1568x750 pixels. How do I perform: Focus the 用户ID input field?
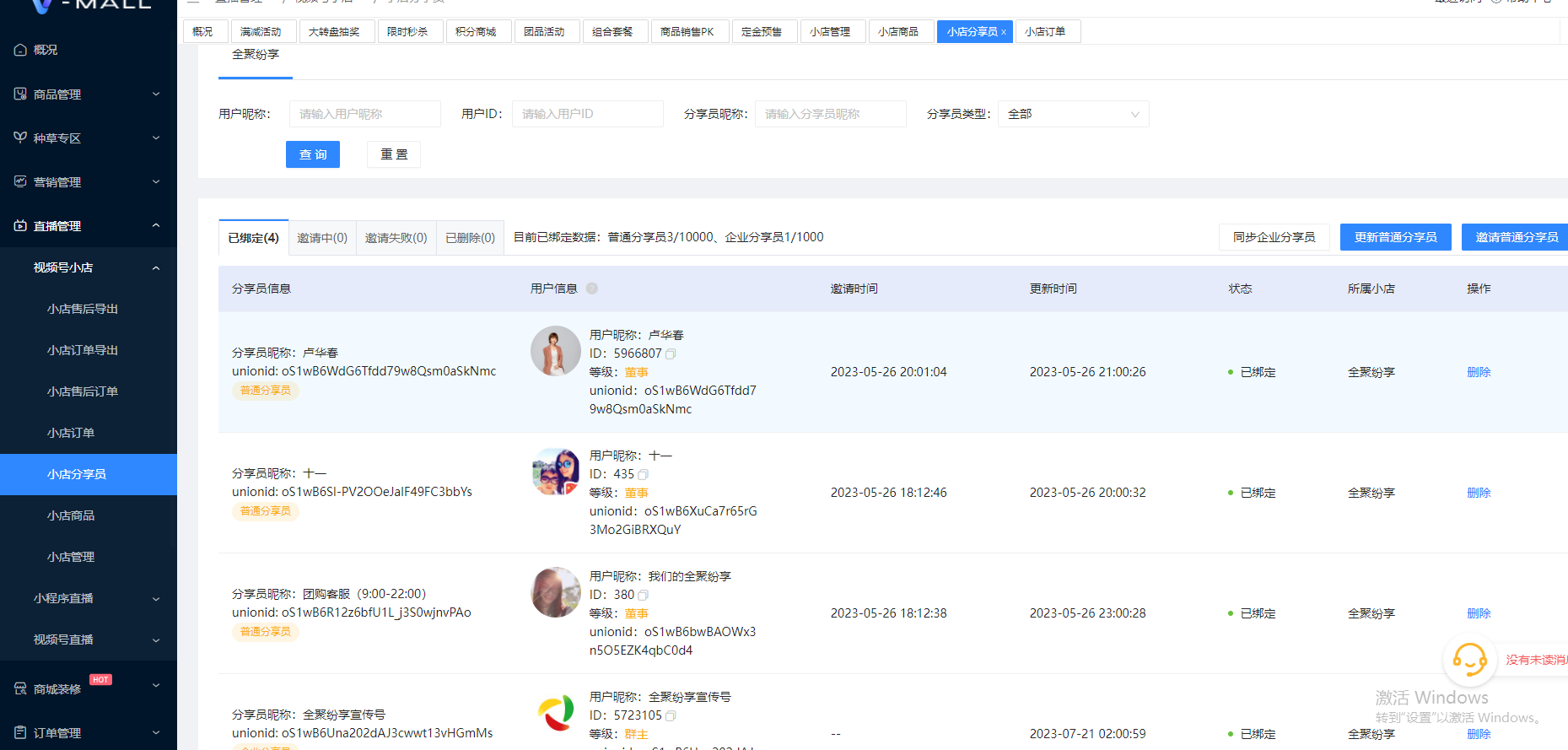pyautogui.click(x=587, y=114)
